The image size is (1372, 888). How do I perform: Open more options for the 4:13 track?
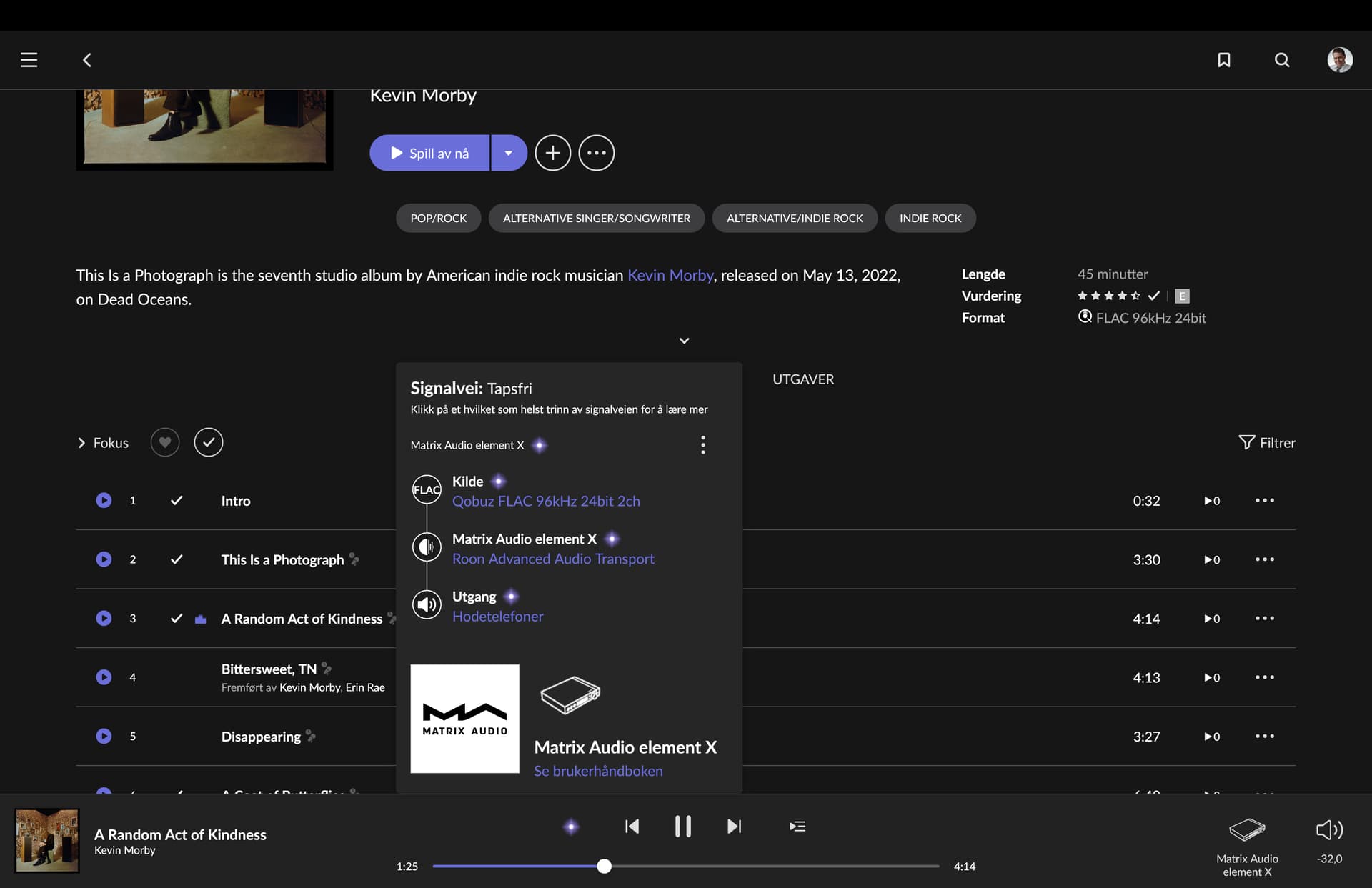[x=1265, y=677]
